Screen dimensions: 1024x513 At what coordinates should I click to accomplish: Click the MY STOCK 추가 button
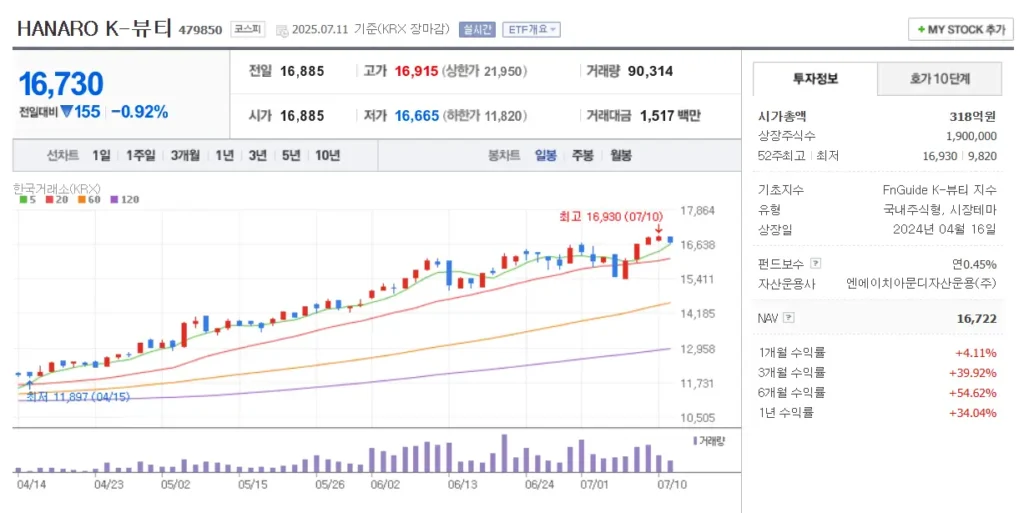point(960,30)
